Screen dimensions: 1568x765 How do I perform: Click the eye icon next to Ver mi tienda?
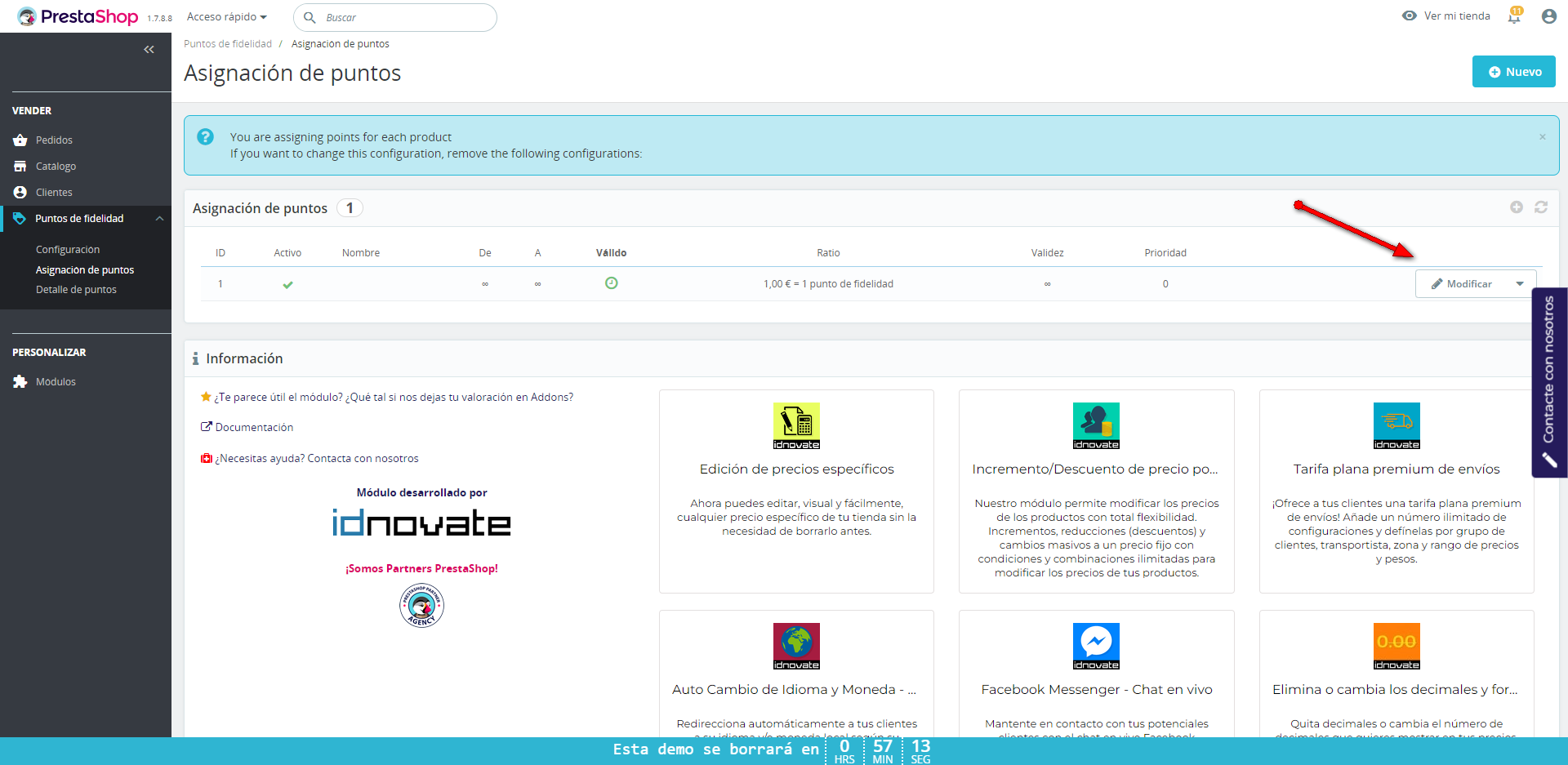1410,16
